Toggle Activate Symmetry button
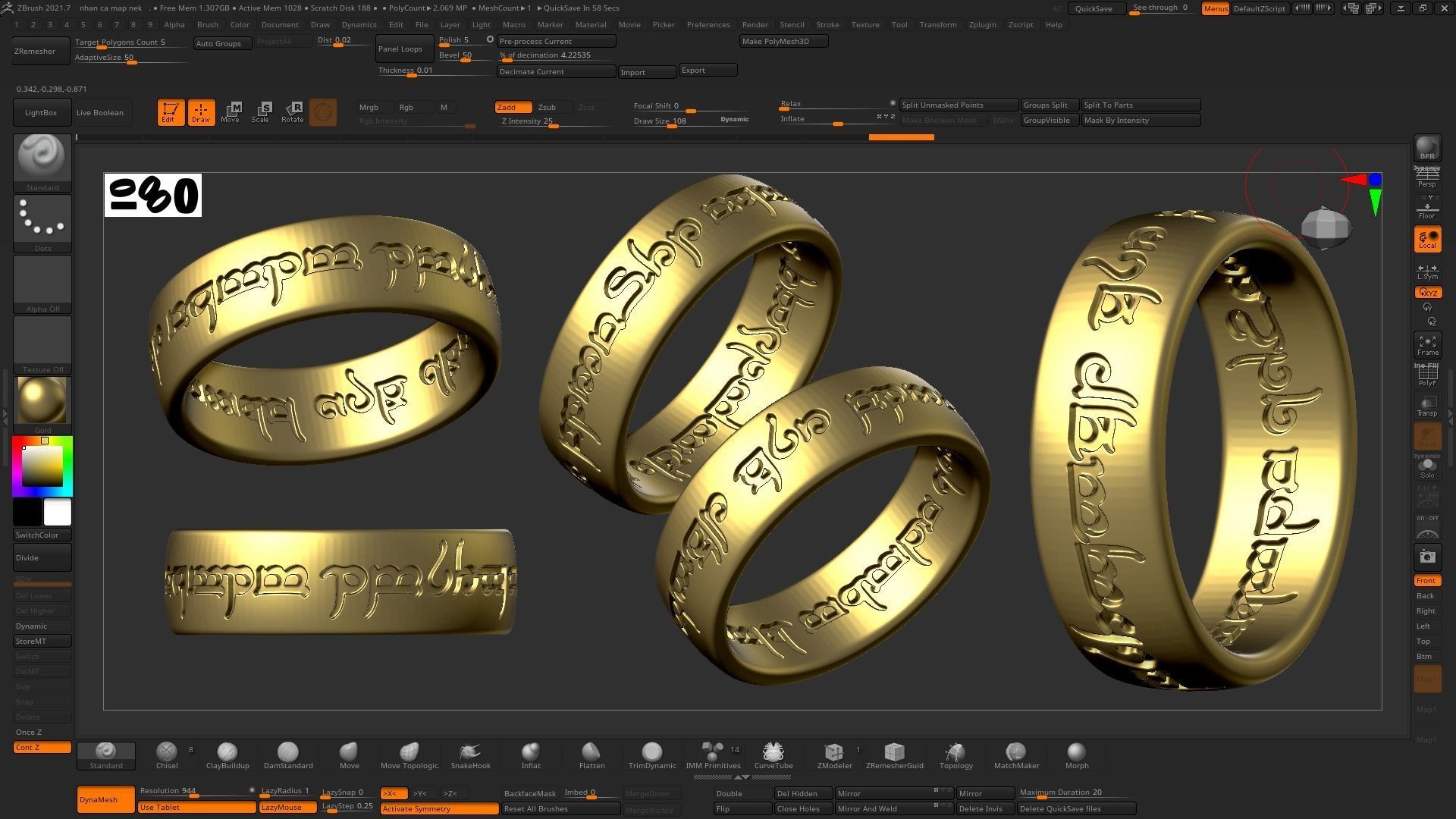The height and width of the screenshot is (819, 1456). [x=439, y=808]
